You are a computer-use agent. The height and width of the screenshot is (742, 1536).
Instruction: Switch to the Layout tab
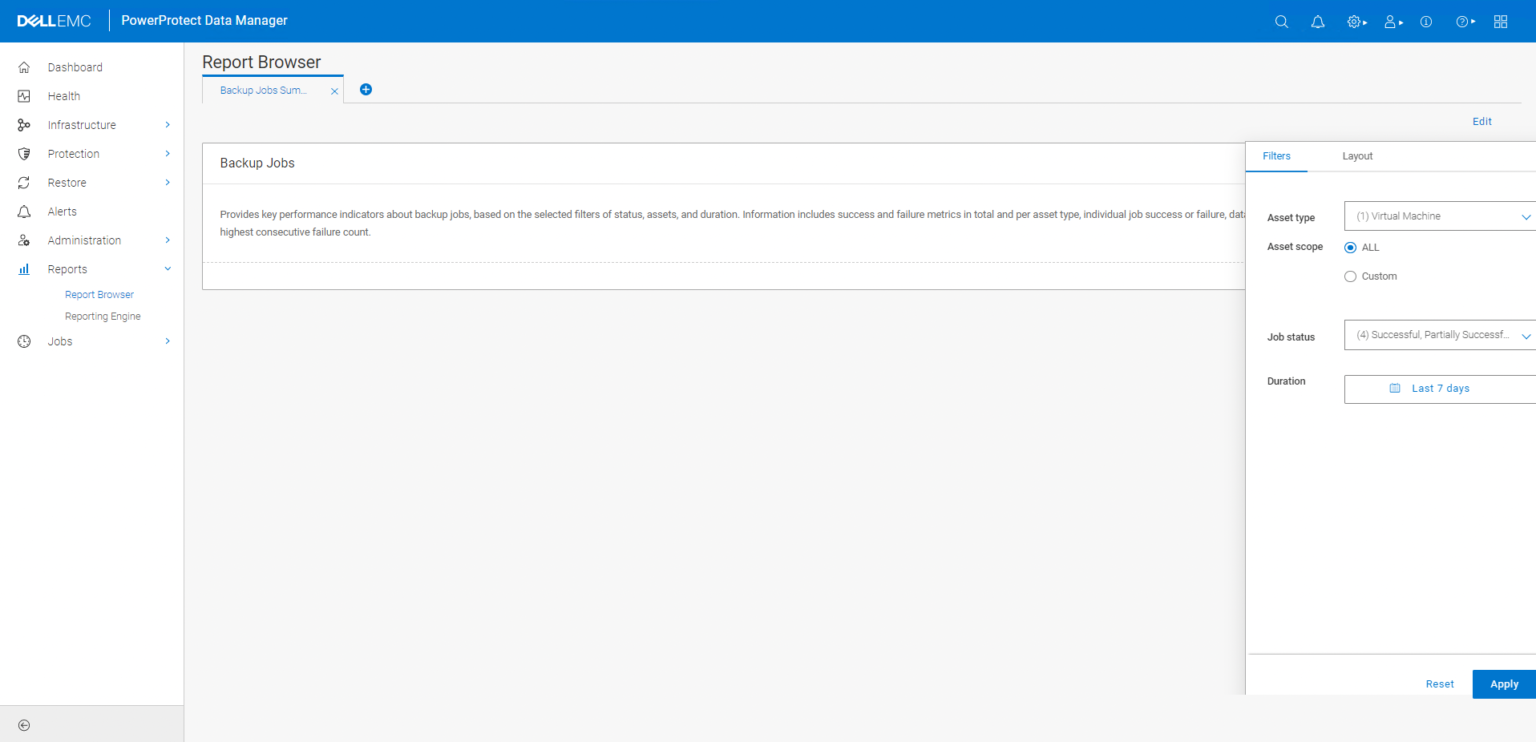coord(1357,156)
